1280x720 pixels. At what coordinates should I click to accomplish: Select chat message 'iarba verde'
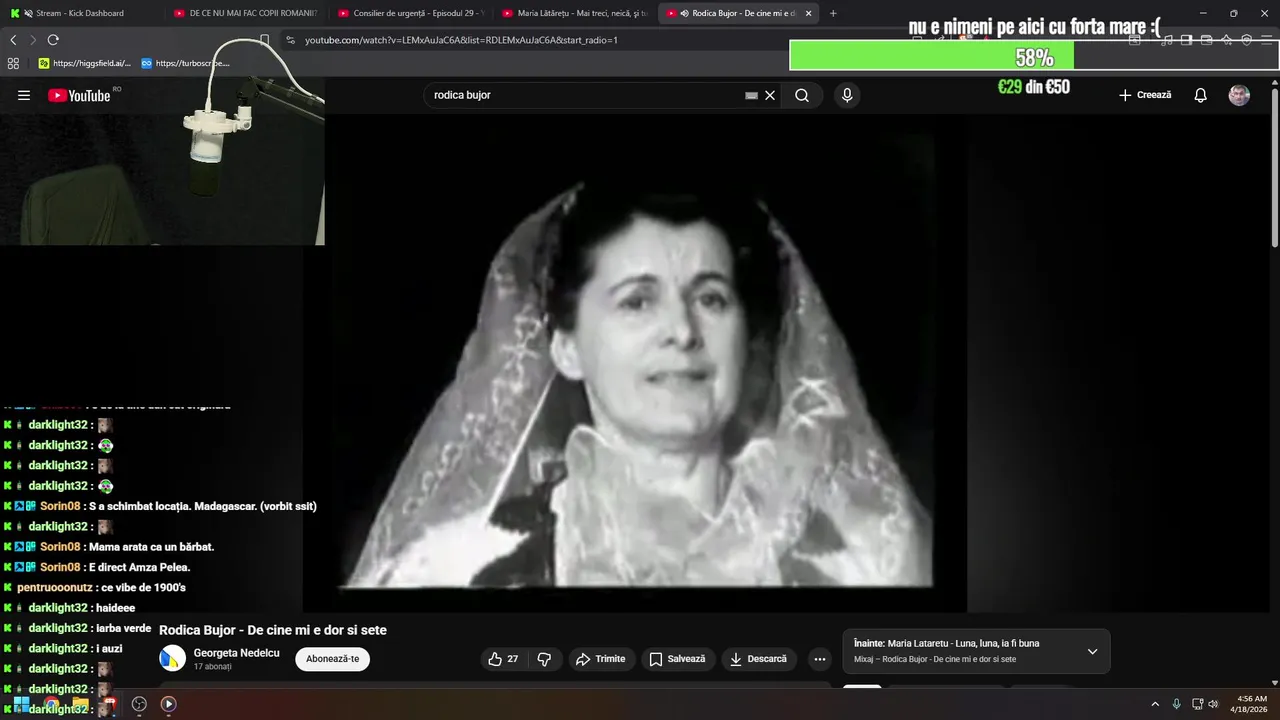123,628
